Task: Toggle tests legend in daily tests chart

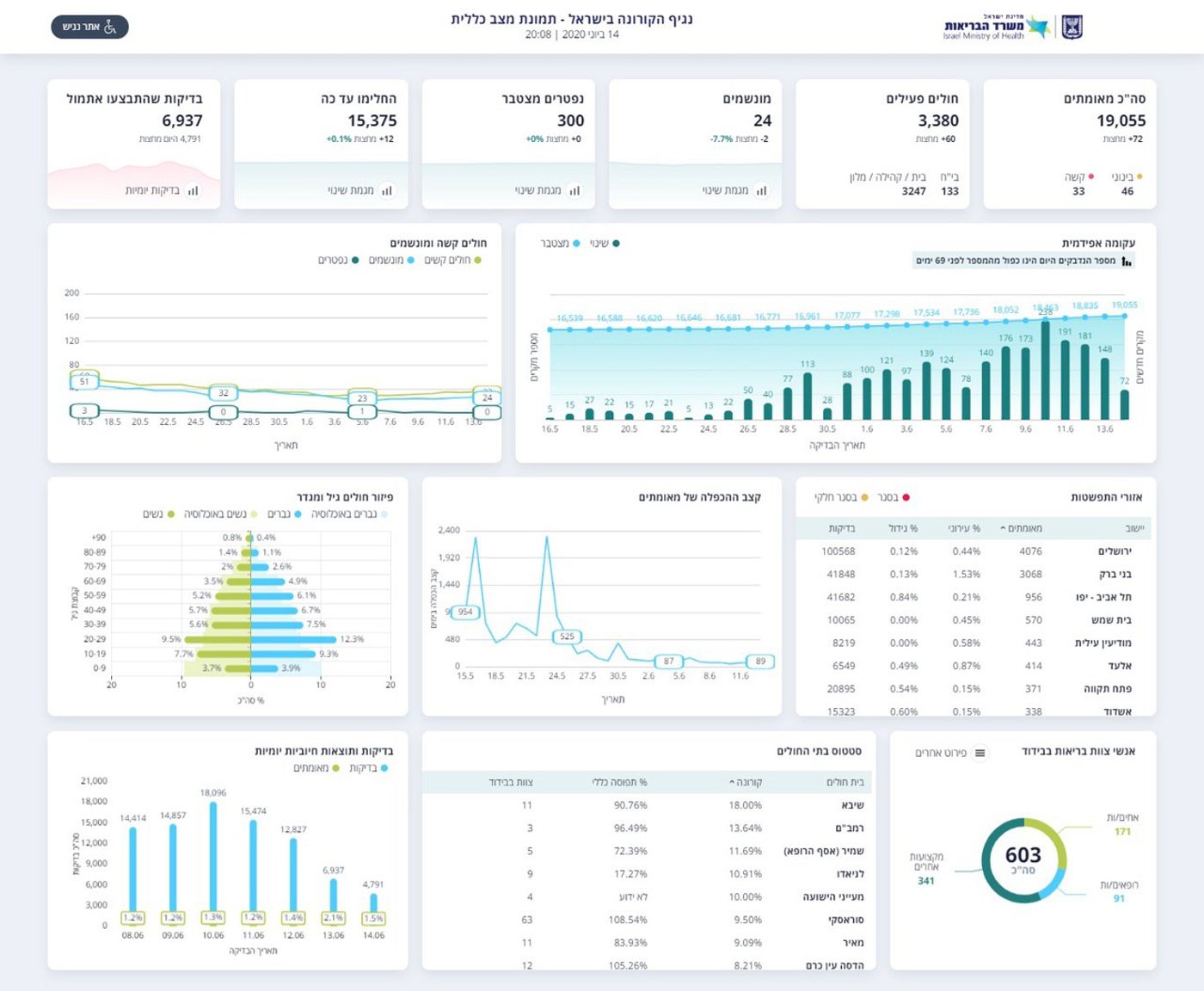Action: pyautogui.click(x=369, y=768)
